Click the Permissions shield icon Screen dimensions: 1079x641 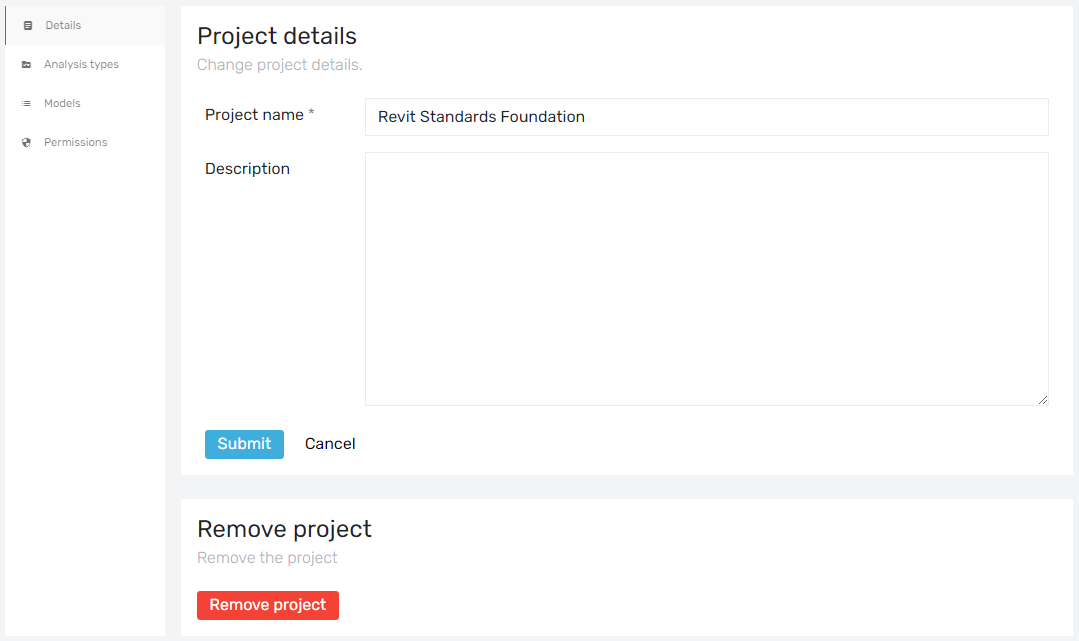pos(25,142)
